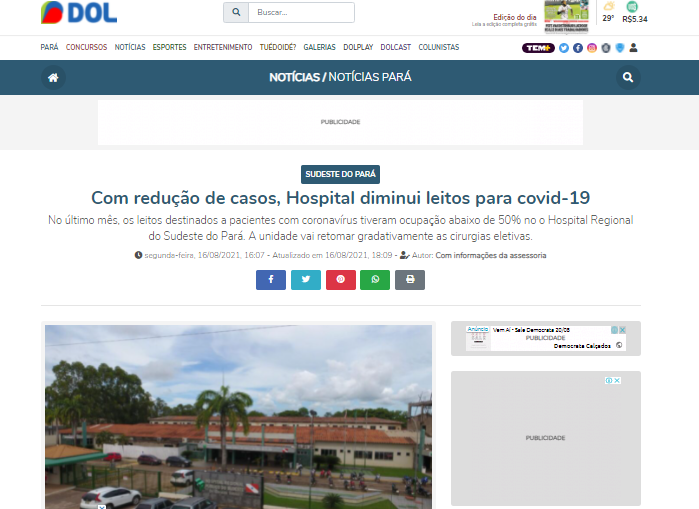Close the Democrata Calçados ad
699x509 pixels.
pyautogui.click(x=622, y=330)
